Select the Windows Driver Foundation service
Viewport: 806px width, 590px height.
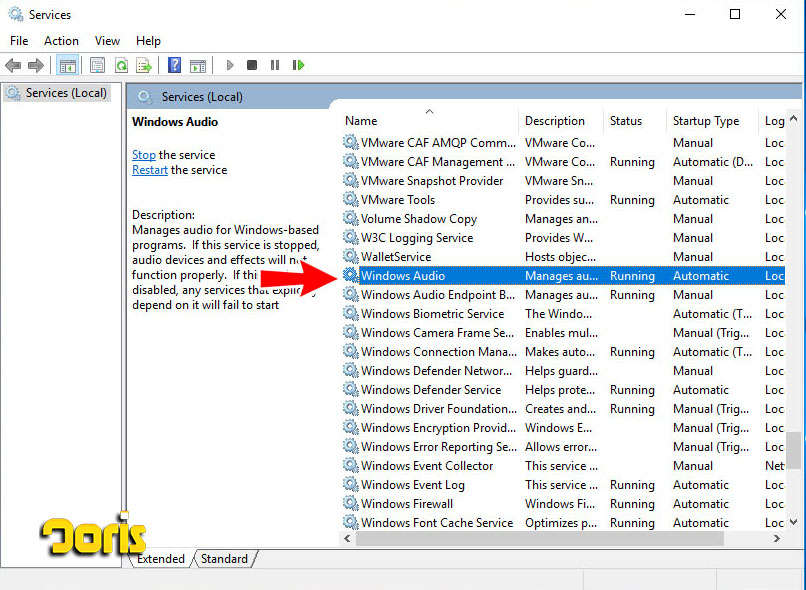point(563,409)
